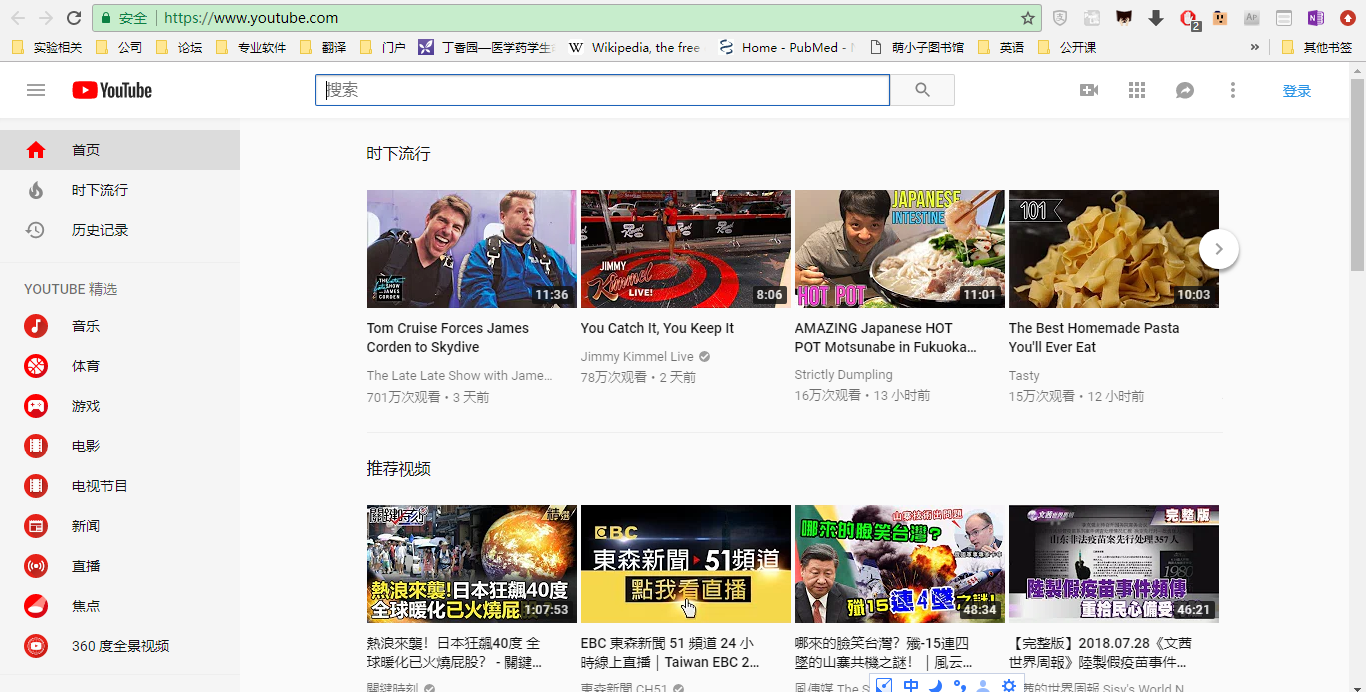Viewport: 1366px width, 692px height.
Task: Click the AP extension icon
Action: click(x=1252, y=18)
